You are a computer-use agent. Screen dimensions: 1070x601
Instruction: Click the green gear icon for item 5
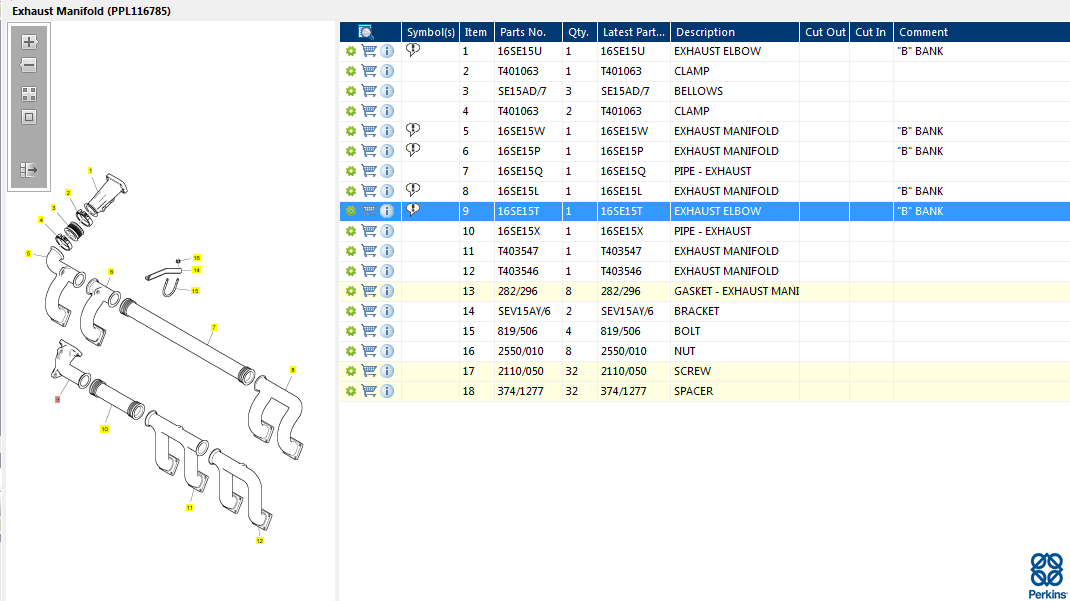(351, 131)
